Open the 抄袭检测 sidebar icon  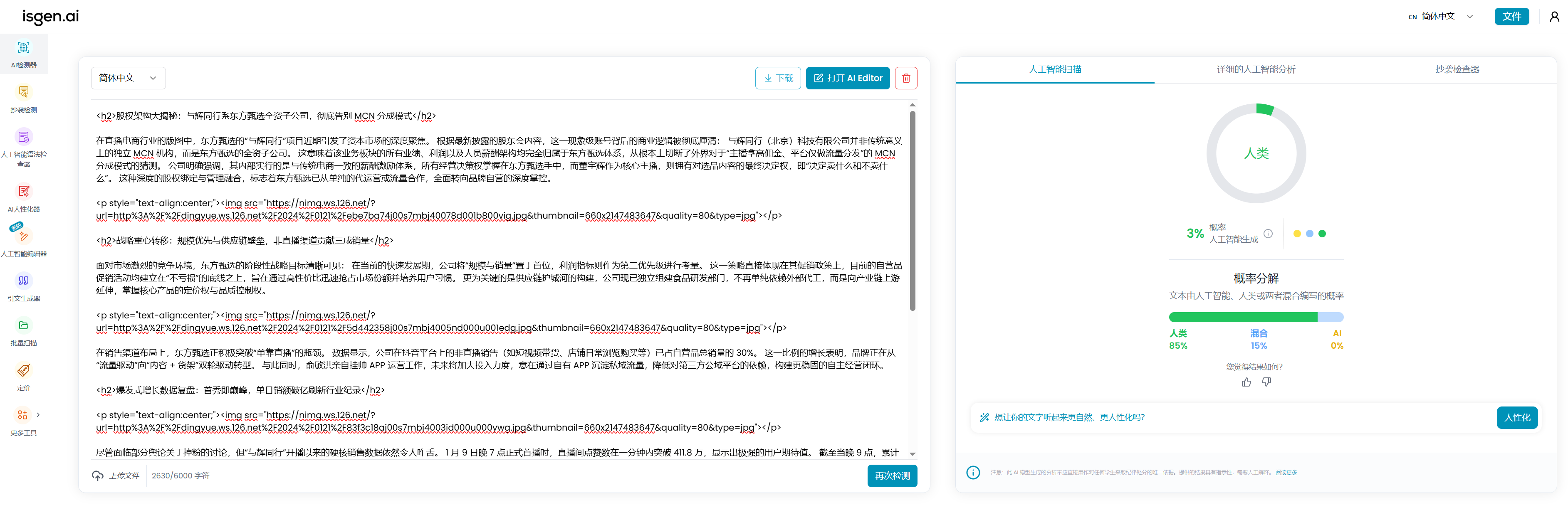tap(24, 92)
